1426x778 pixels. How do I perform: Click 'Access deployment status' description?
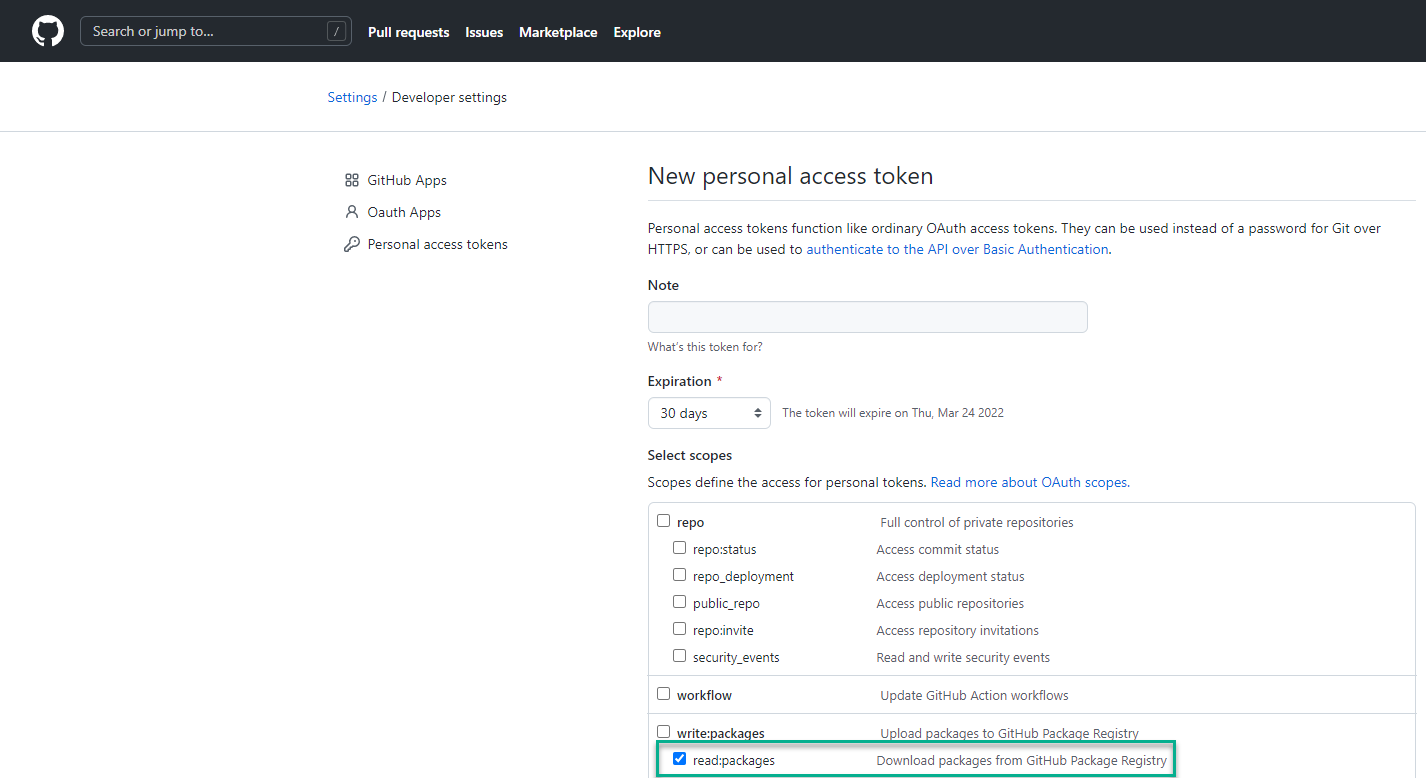pos(950,576)
